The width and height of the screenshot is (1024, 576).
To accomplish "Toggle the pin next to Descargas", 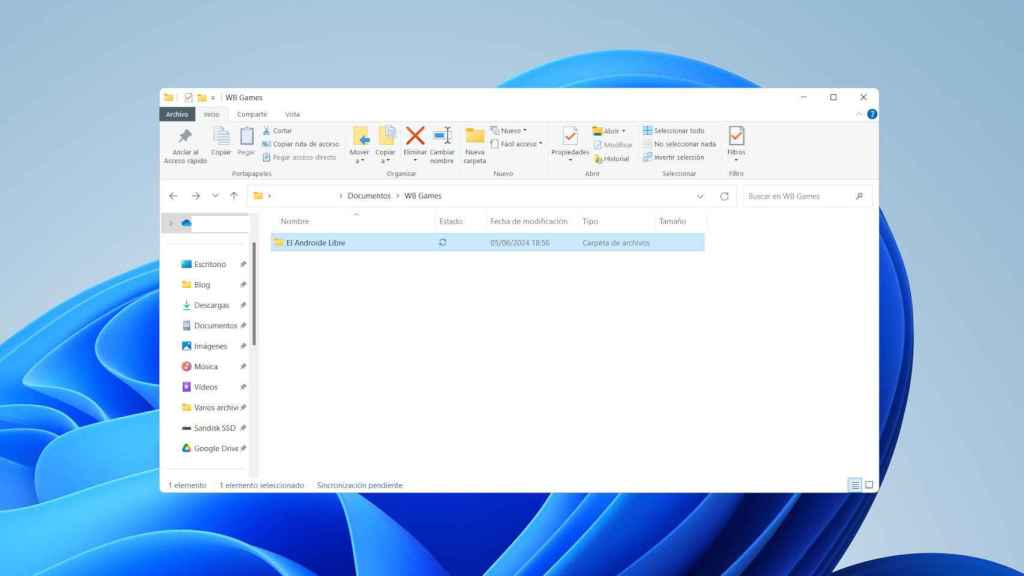I will [243, 305].
